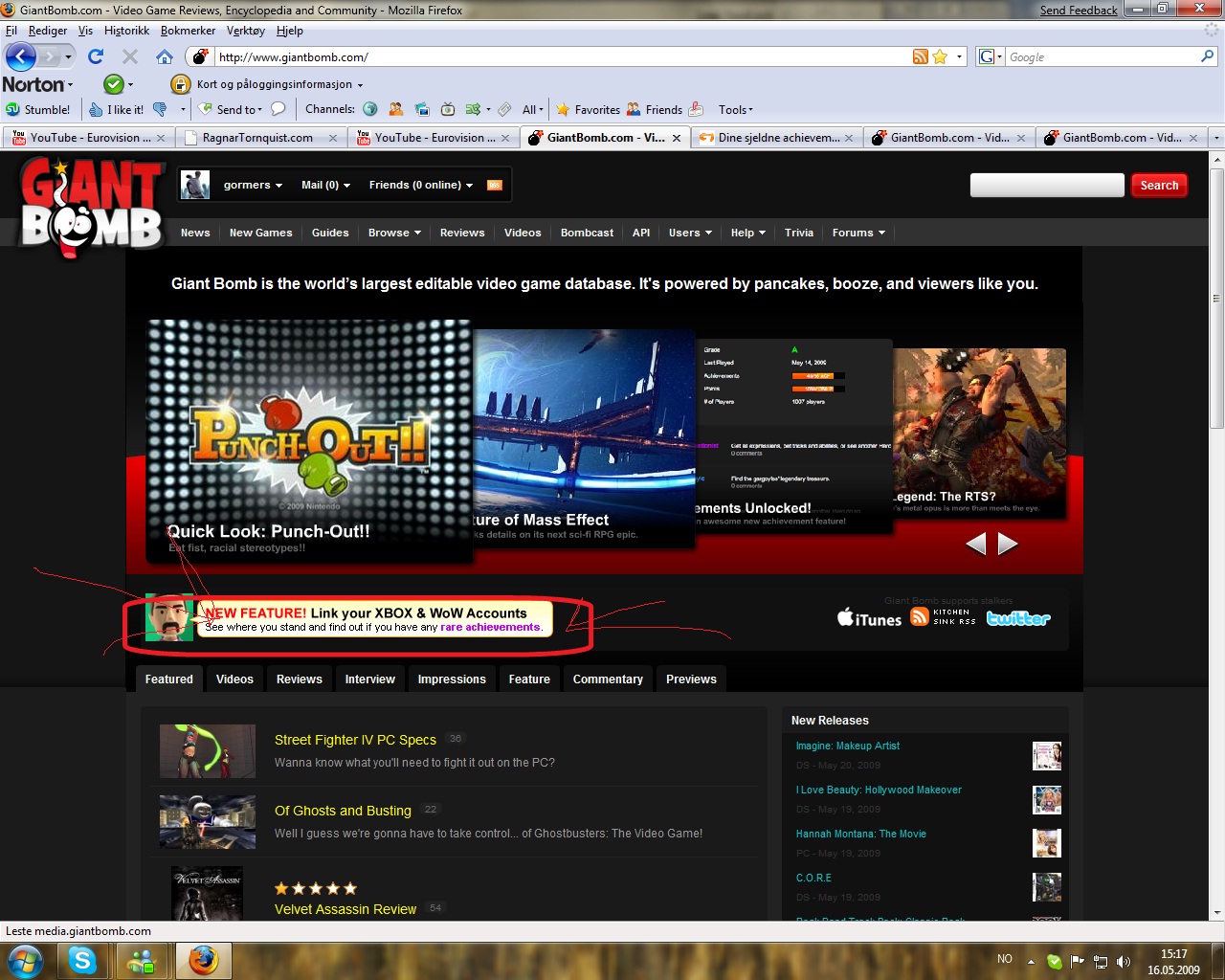The width and height of the screenshot is (1225, 980).
Task: Open the Firefox Home page icon
Action: [x=165, y=56]
